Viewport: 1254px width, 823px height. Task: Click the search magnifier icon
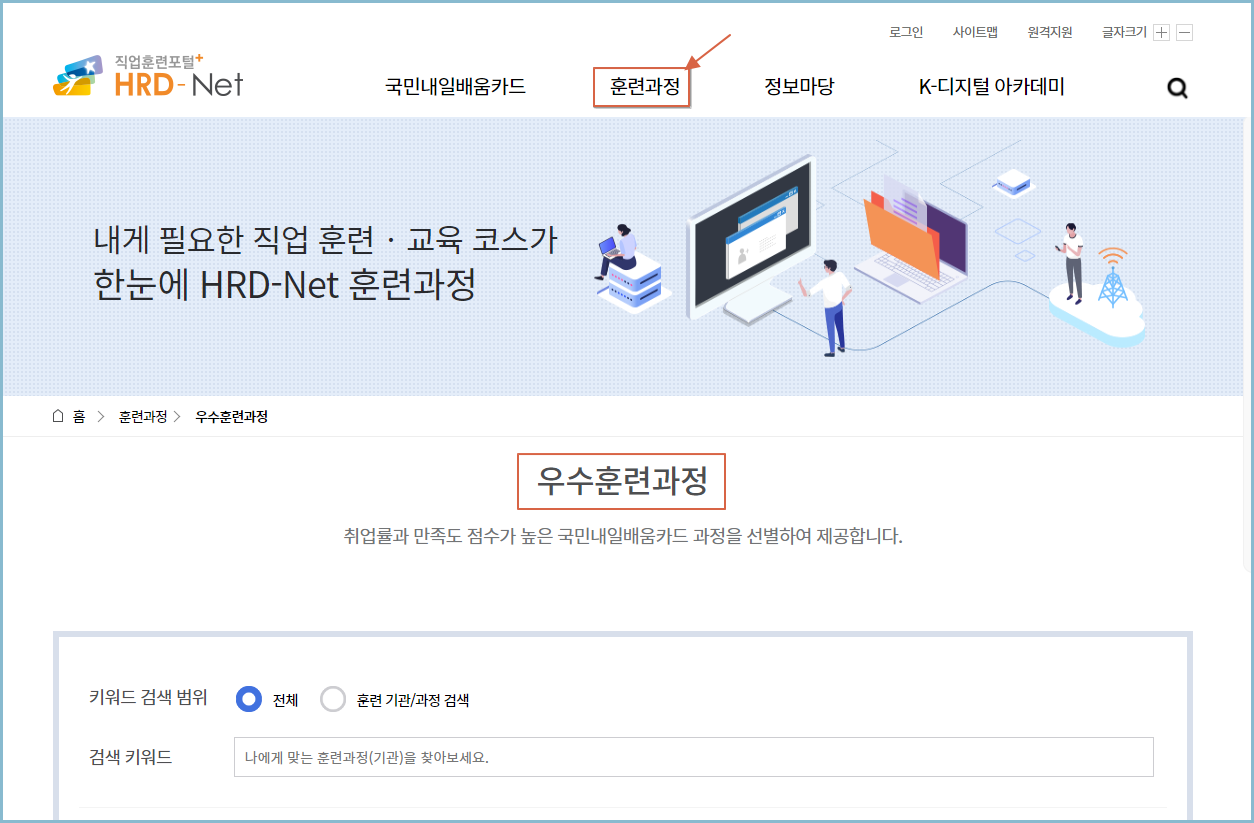tap(1177, 88)
